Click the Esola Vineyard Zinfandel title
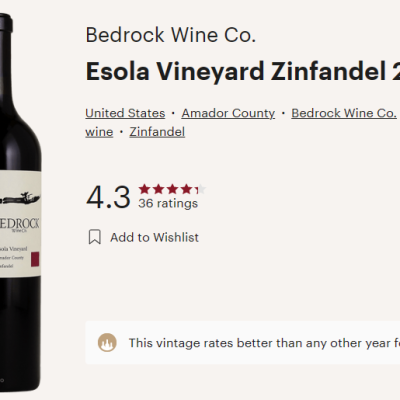Screen dimensions: 400x400 coord(243,71)
